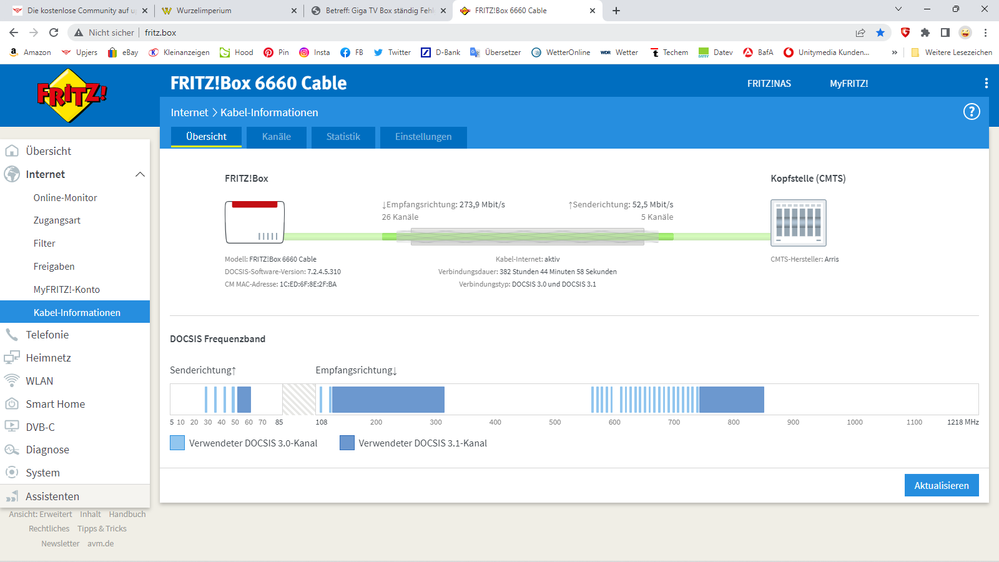Click the Kopfstelle CMTS device image
The image size is (999, 562).
click(x=798, y=222)
